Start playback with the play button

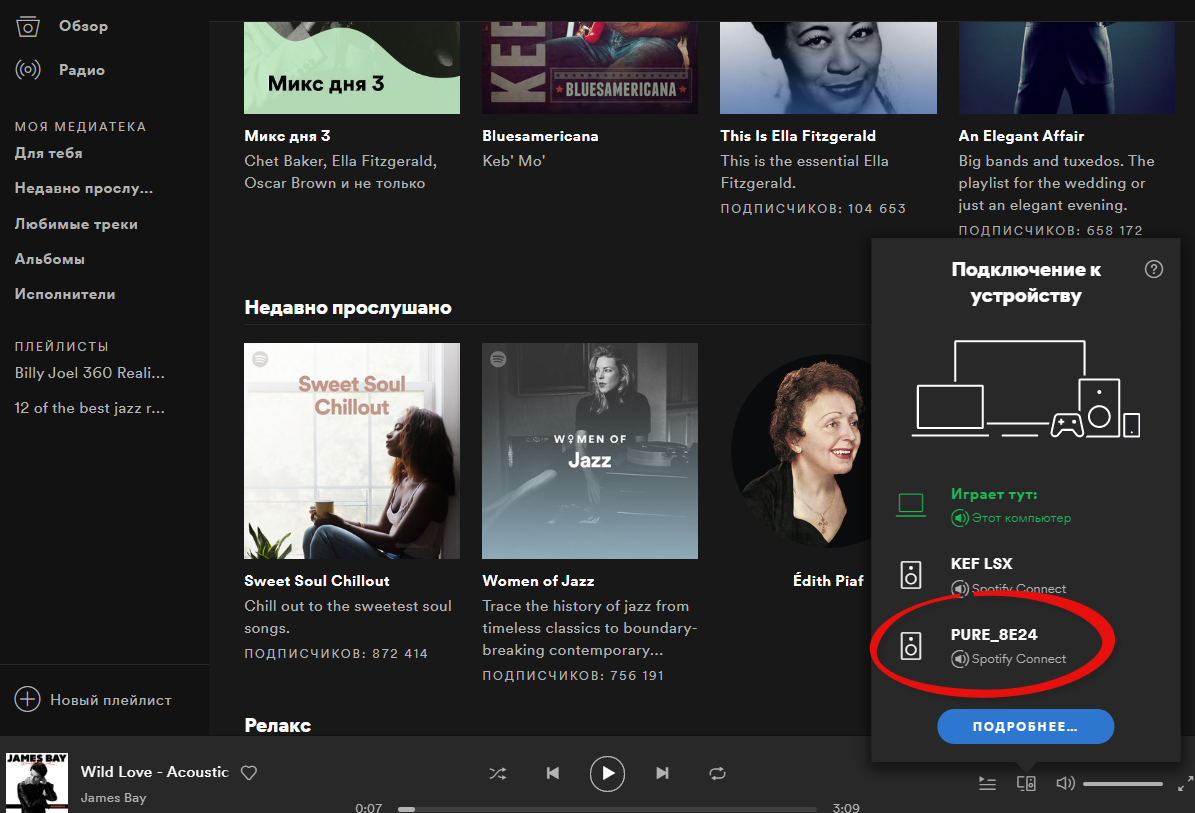click(x=607, y=773)
